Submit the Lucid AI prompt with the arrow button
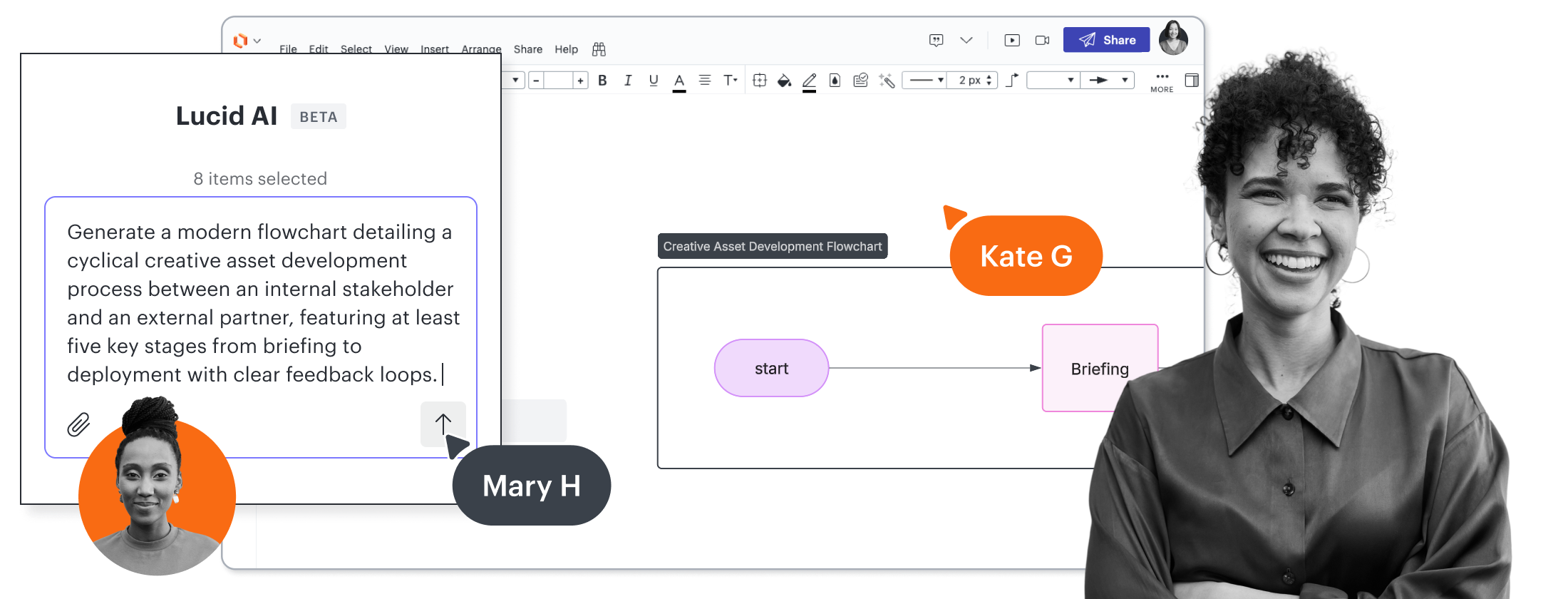 coord(443,424)
